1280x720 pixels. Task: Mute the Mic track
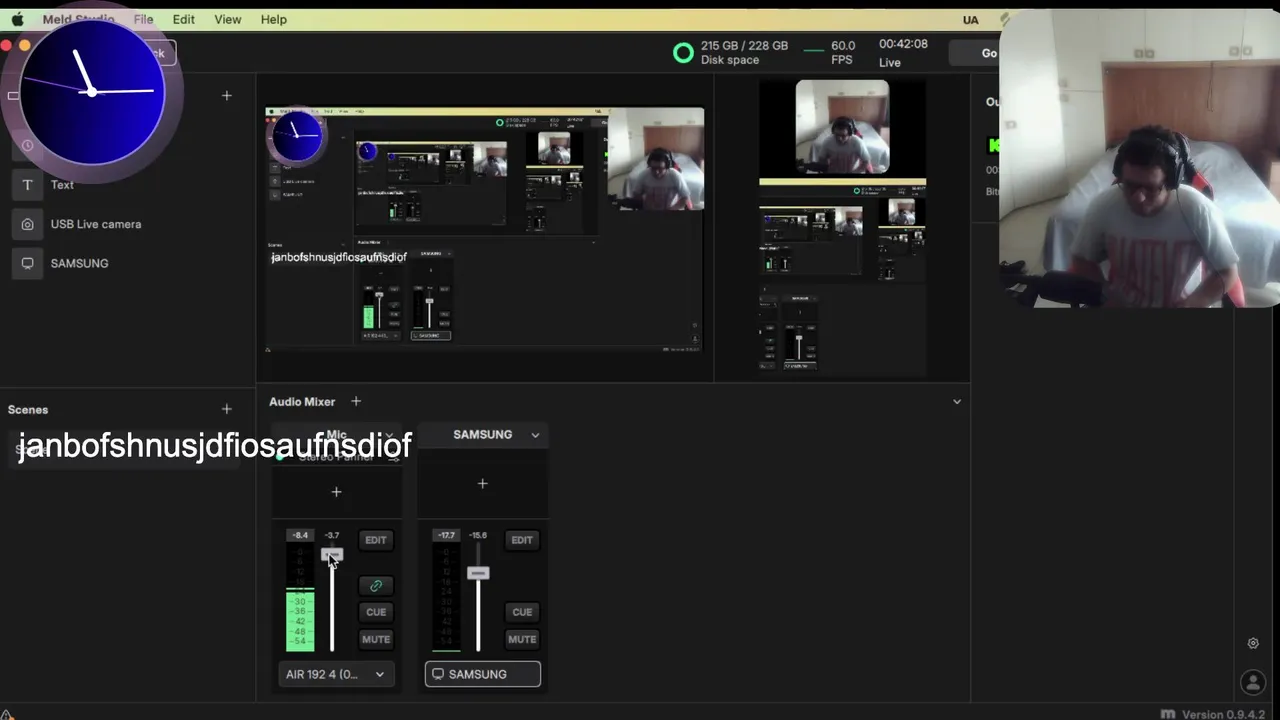pos(376,639)
